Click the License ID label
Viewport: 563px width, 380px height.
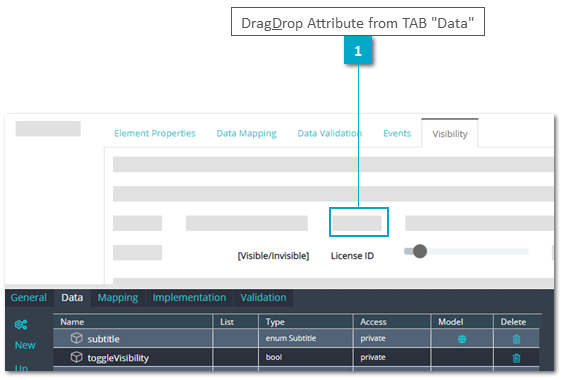coord(352,256)
